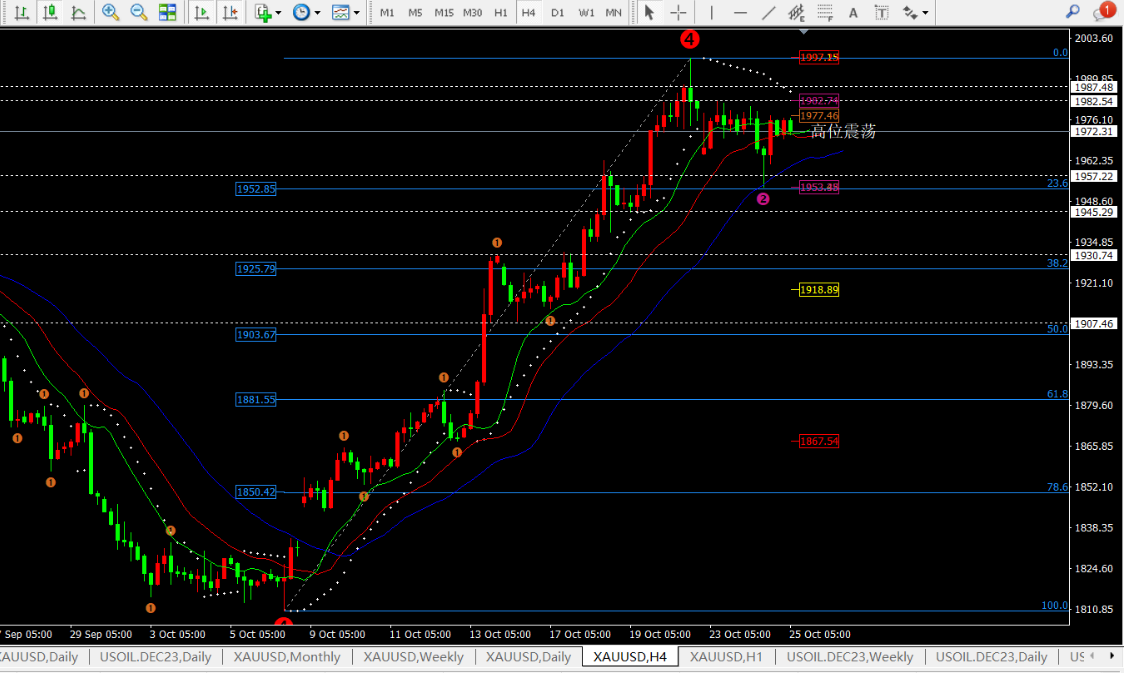Viewport: 1124px width, 673px height.
Task: Switch to bar chart display
Action: click(22, 12)
